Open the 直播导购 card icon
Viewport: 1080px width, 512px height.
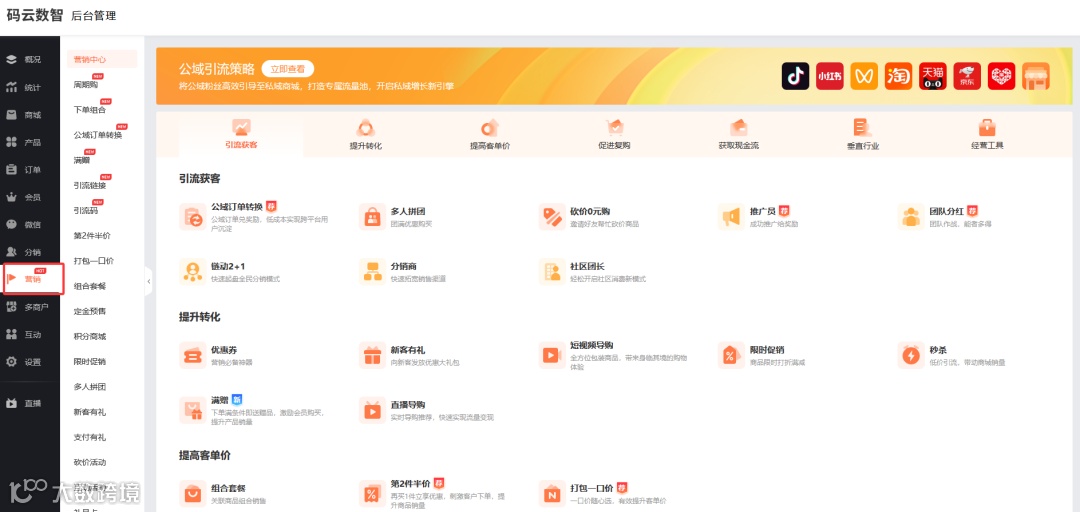(x=372, y=410)
